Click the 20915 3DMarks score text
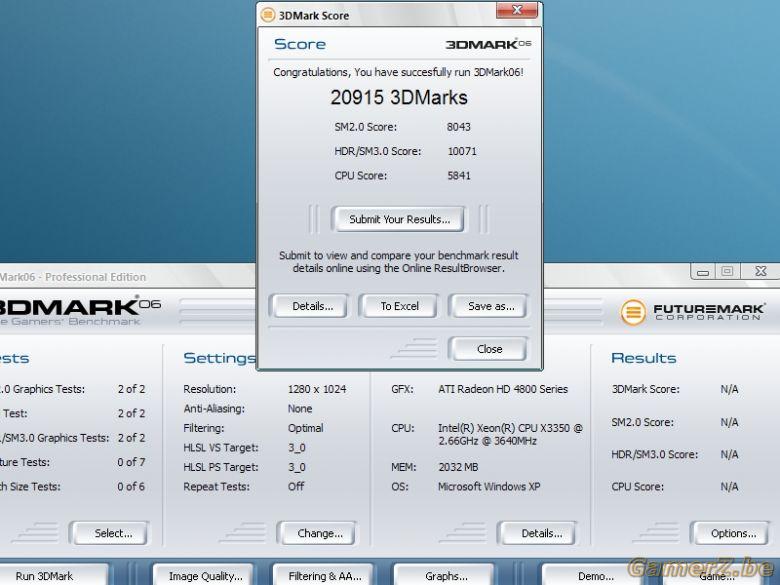Screen dimensions: 780x585 click(399, 98)
